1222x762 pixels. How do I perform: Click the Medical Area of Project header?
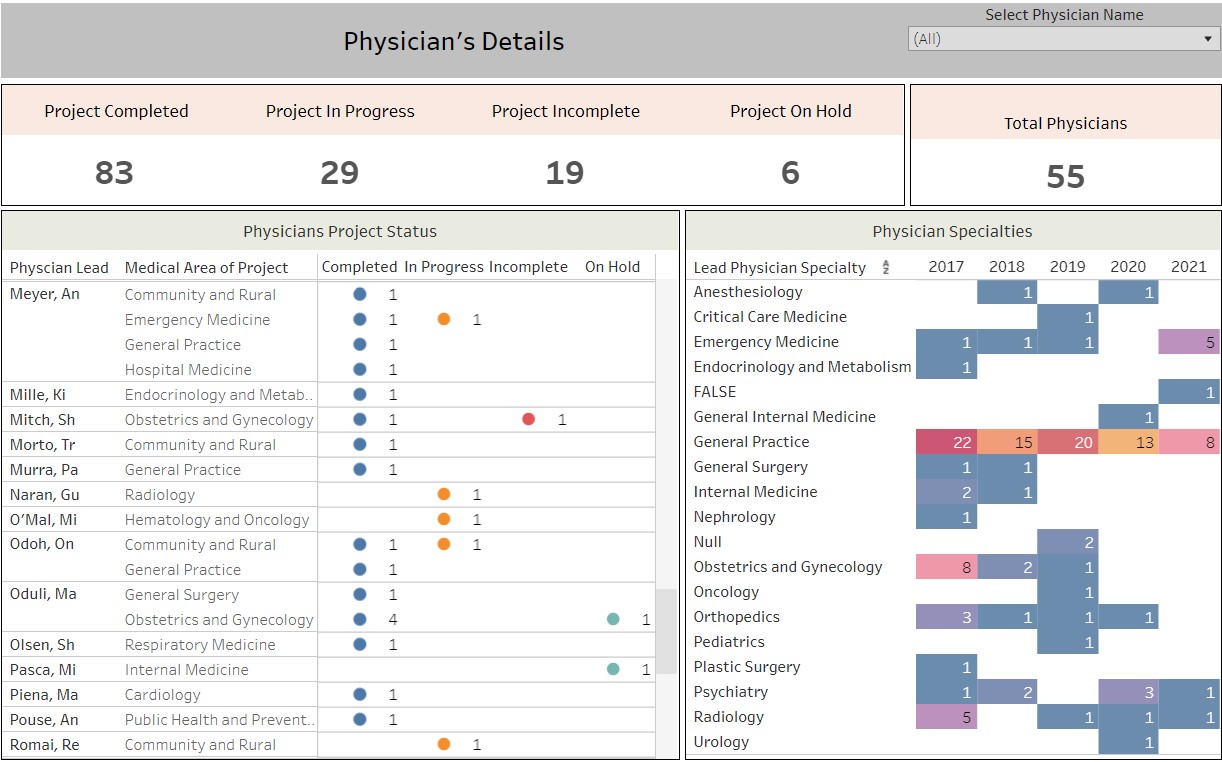click(206, 268)
